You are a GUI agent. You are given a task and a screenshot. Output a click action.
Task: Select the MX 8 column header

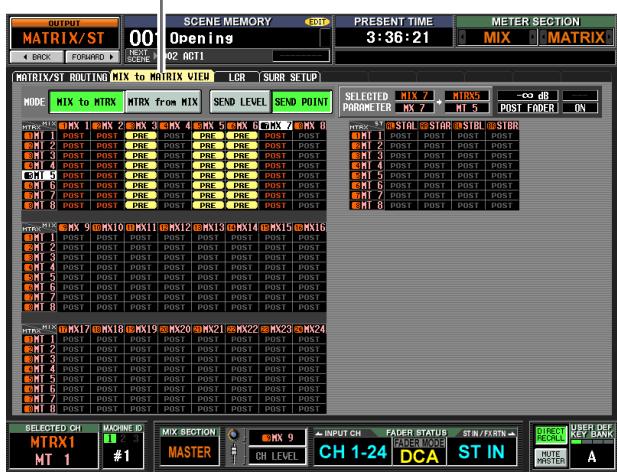pos(309,126)
